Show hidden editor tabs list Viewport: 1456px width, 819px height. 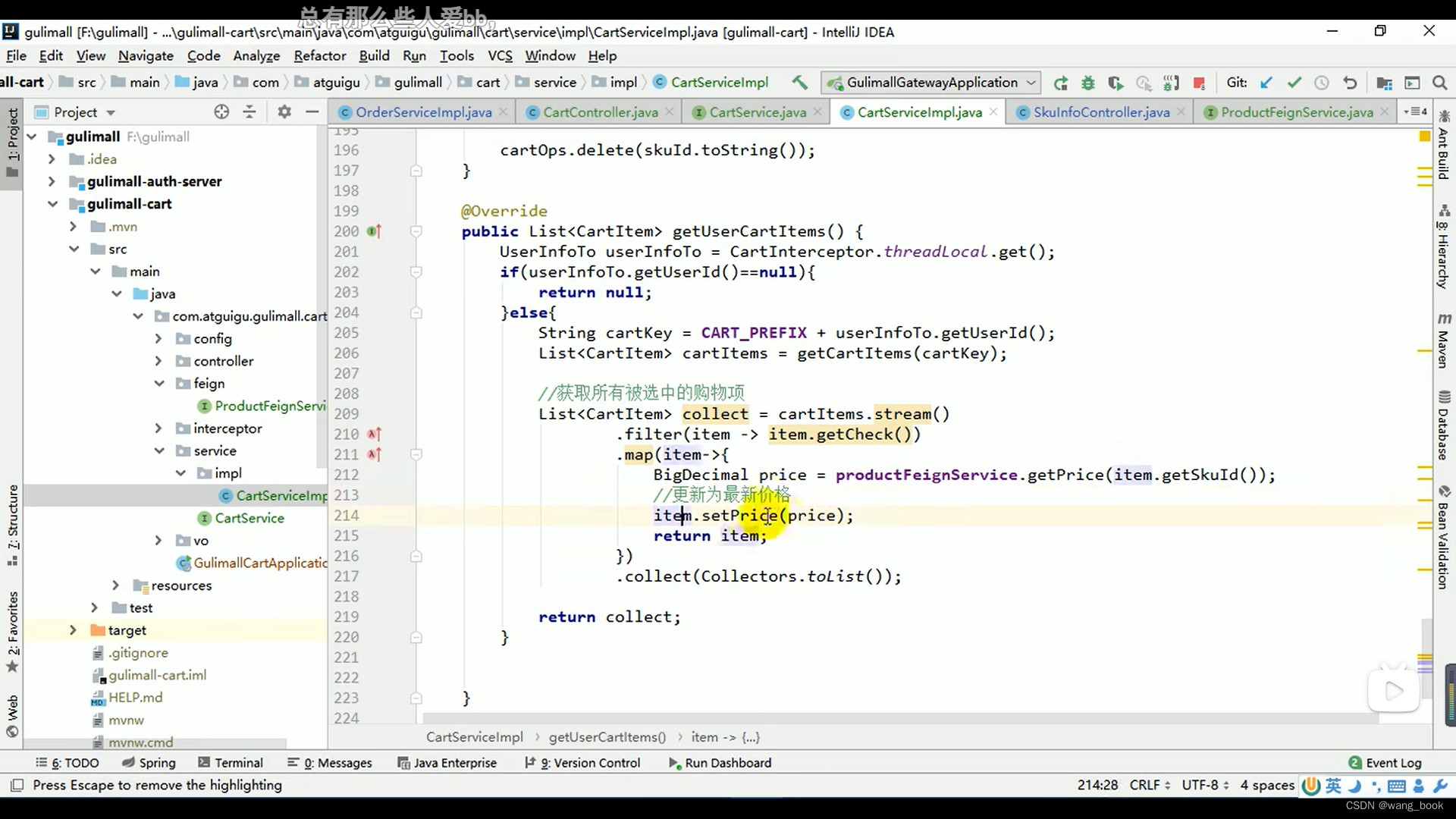pyautogui.click(x=1415, y=111)
